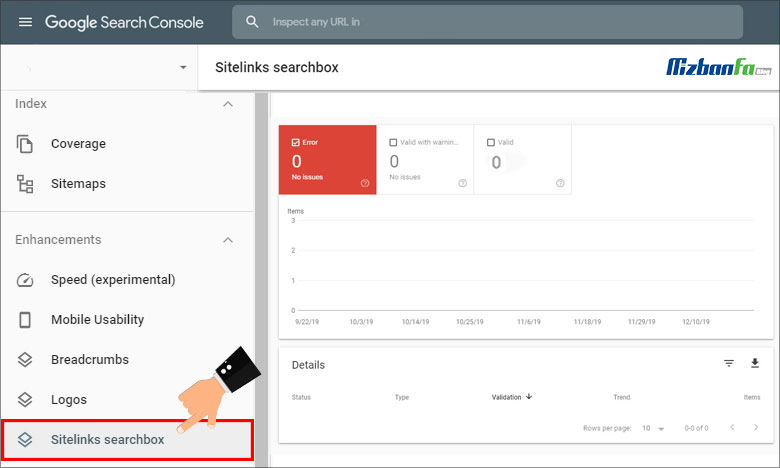Image resolution: width=780 pixels, height=468 pixels.
Task: Enable the Valid checkbox
Action: click(490, 142)
